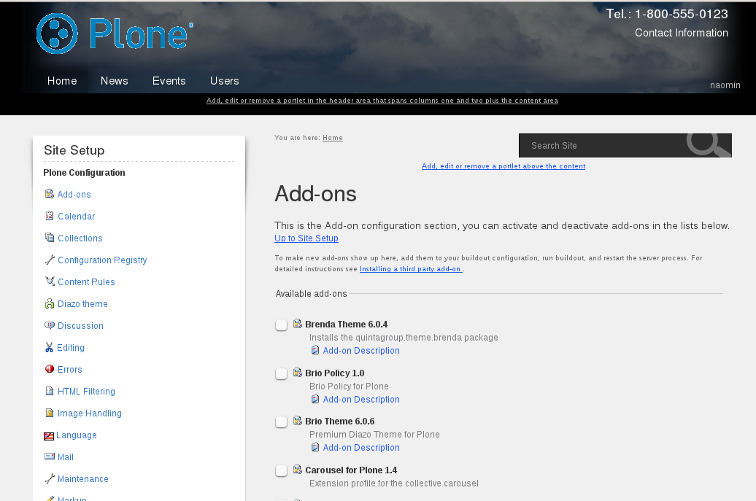Viewport: 756px width, 501px height.
Task: Click the Add-ons icon in Site Setup
Action: tap(49, 194)
